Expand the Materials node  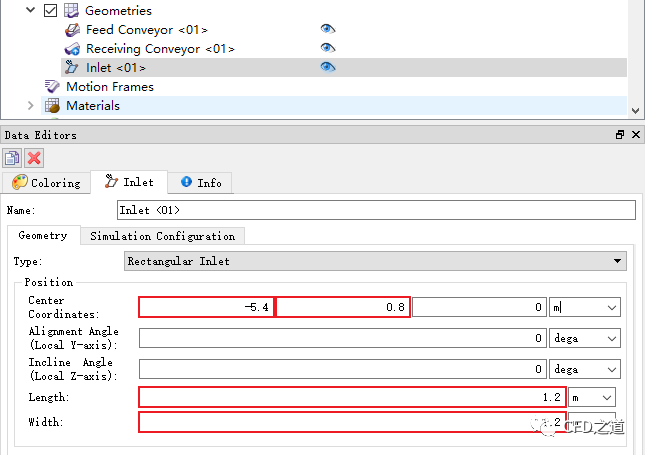click(30, 105)
